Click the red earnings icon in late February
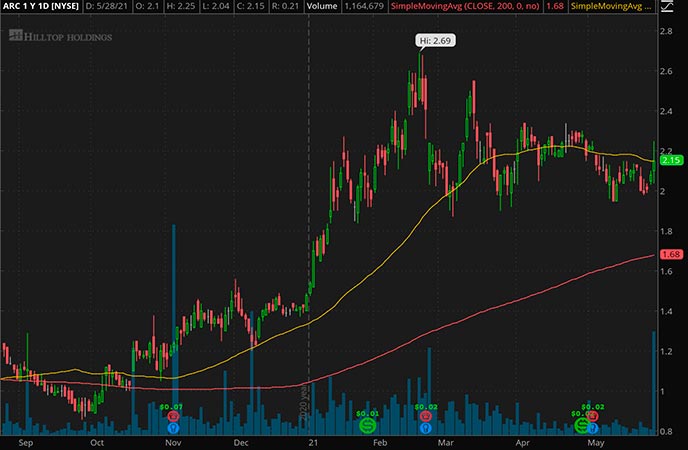 (426, 416)
